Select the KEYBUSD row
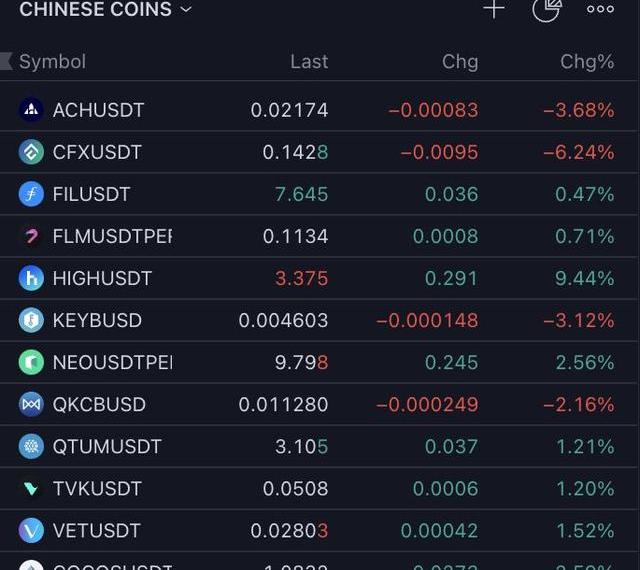This screenshot has width=640, height=570. tap(319, 320)
